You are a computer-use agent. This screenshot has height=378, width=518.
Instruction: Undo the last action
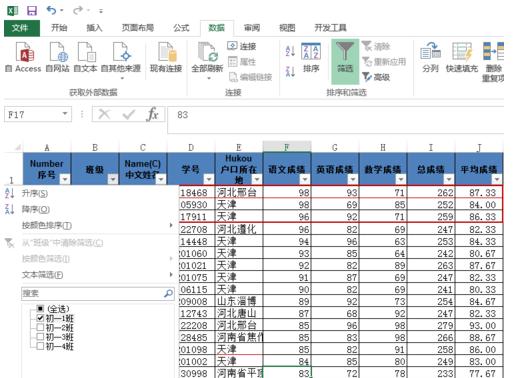coord(51,10)
